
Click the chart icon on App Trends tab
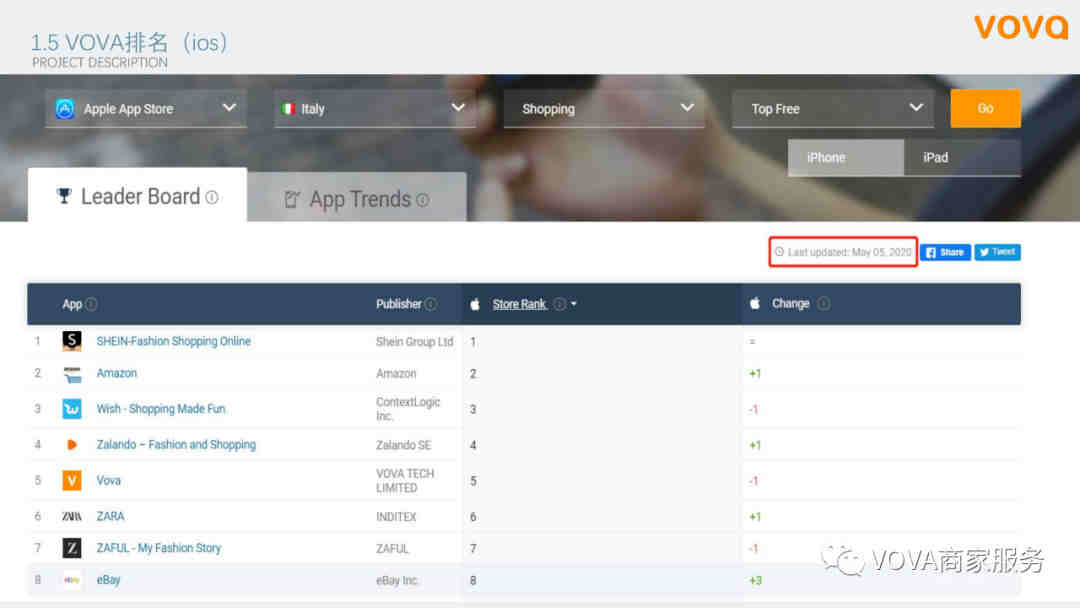pyautogui.click(x=291, y=200)
